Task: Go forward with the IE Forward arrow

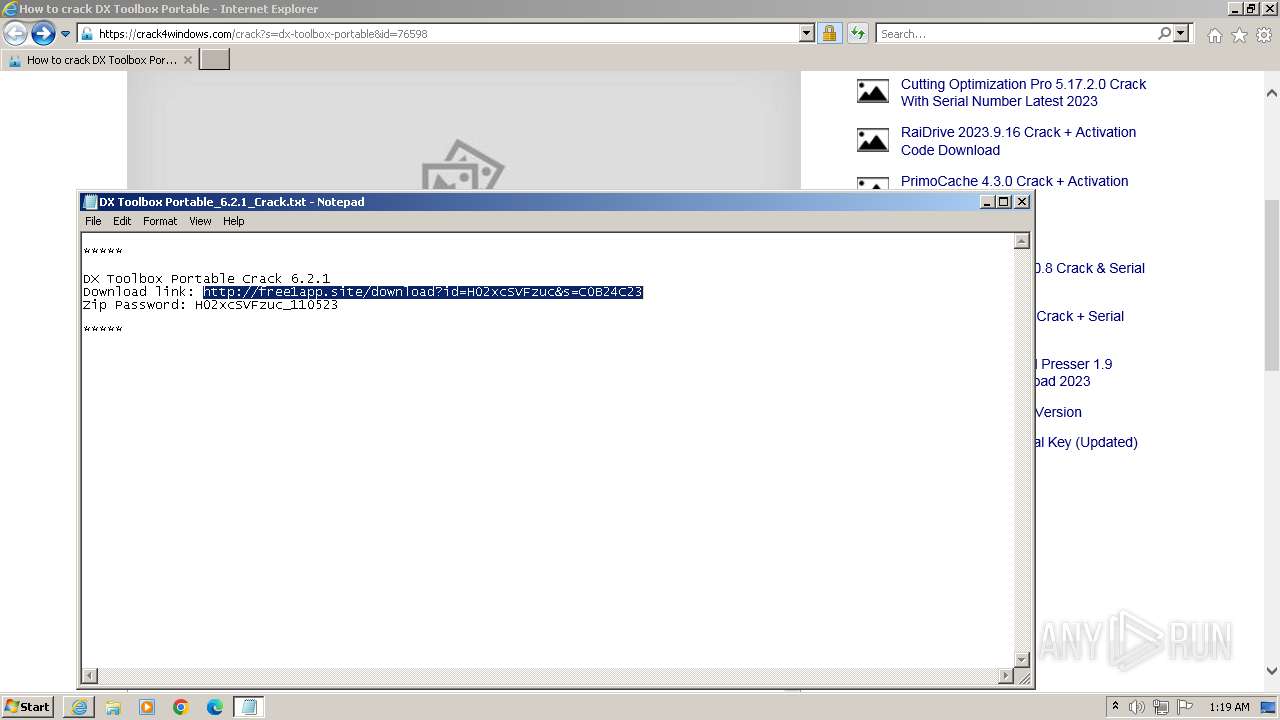Action: pyautogui.click(x=42, y=34)
